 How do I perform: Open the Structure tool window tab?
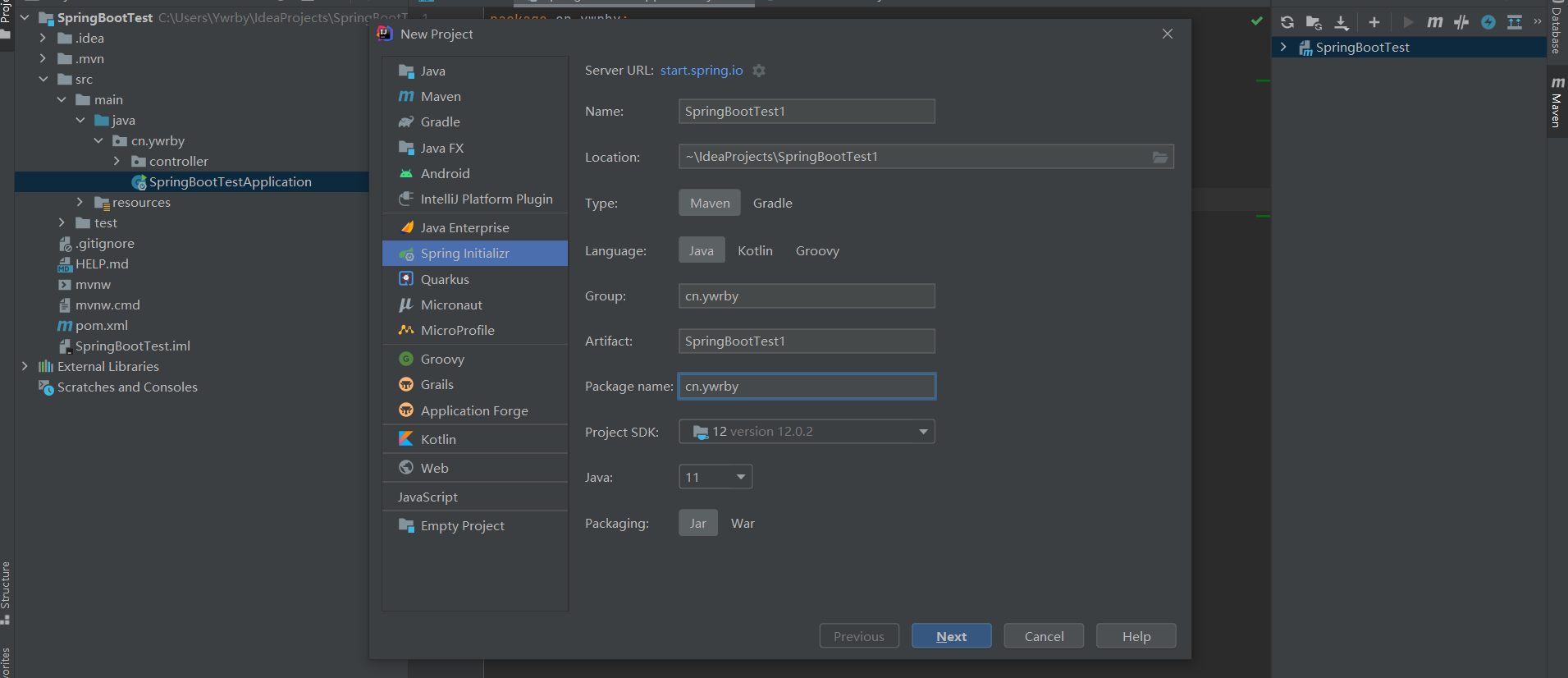(6, 593)
